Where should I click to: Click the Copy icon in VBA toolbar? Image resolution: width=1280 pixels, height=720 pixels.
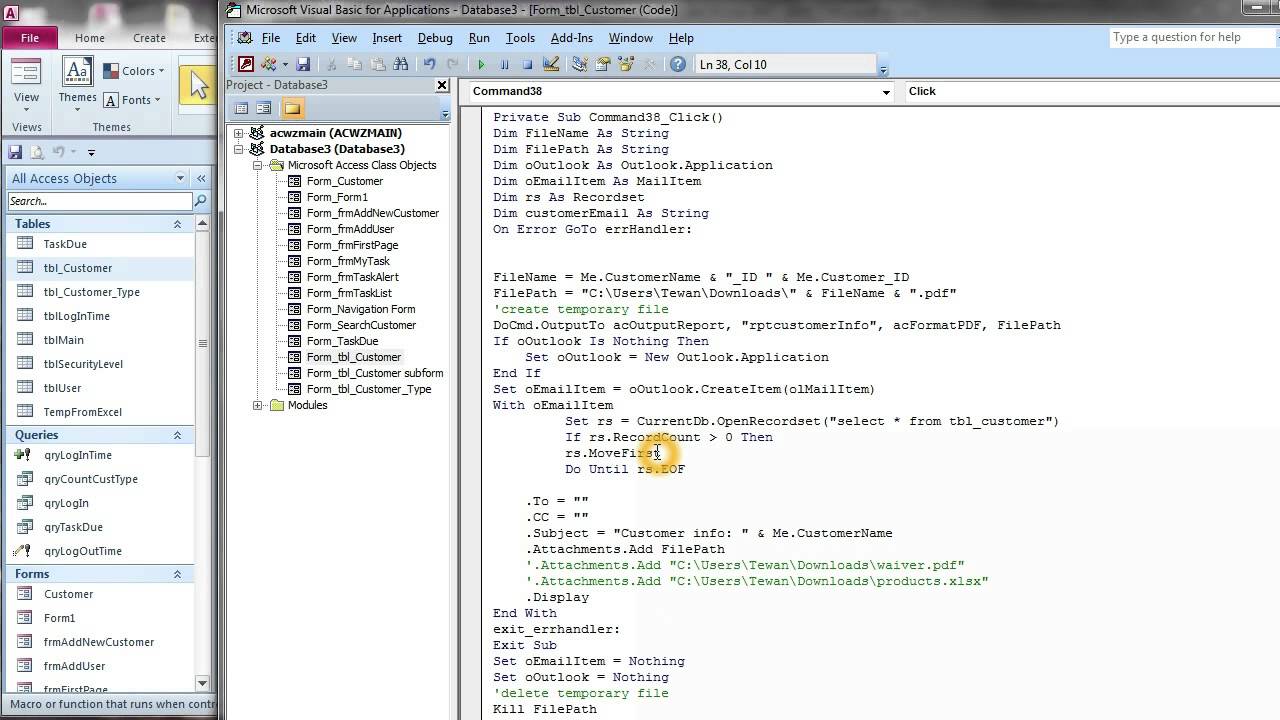point(354,64)
